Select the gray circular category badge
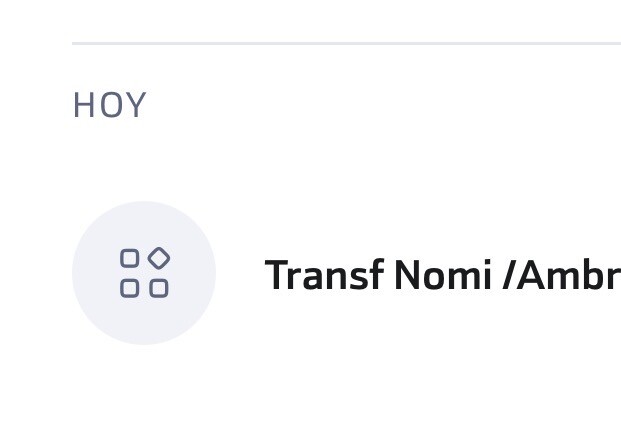 pyautogui.click(x=144, y=273)
